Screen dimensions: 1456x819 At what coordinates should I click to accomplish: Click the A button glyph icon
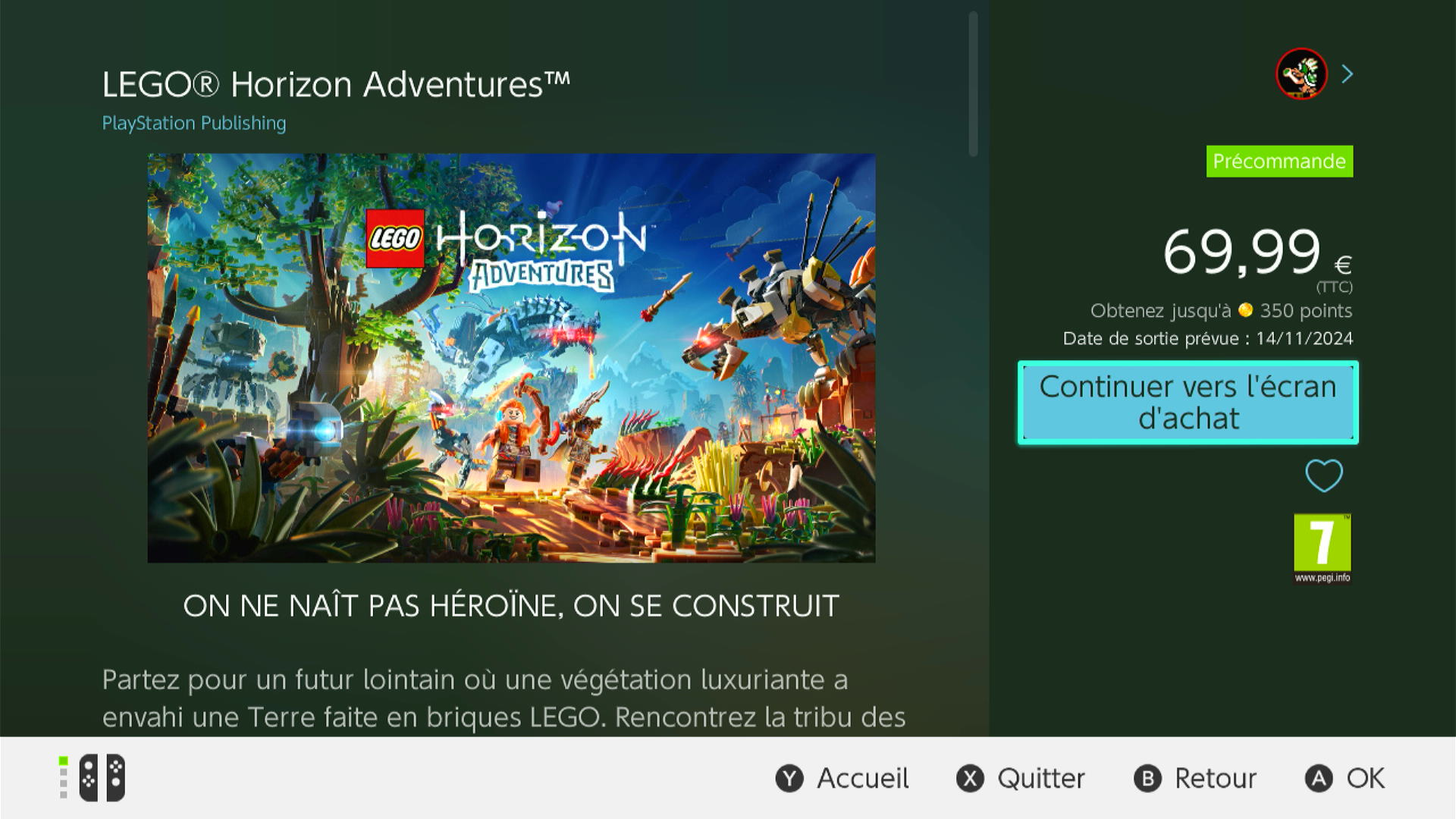coord(1319,779)
